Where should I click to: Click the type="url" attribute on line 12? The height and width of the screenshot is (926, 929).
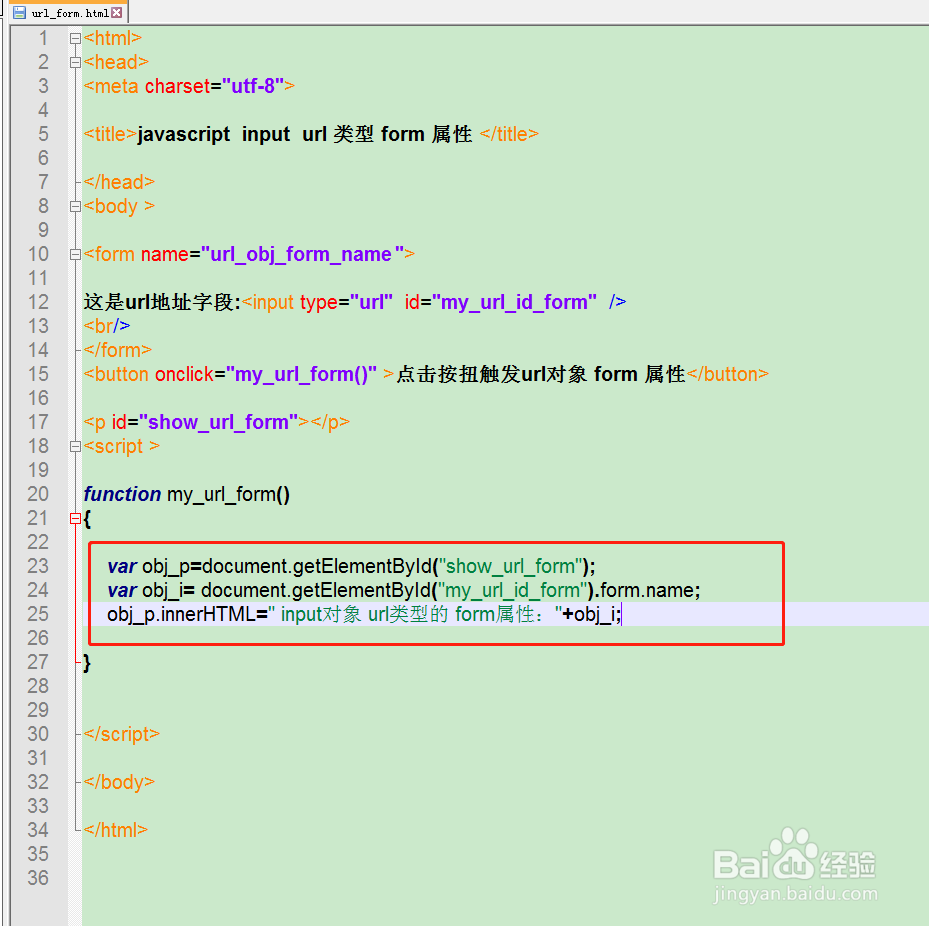(x=347, y=303)
